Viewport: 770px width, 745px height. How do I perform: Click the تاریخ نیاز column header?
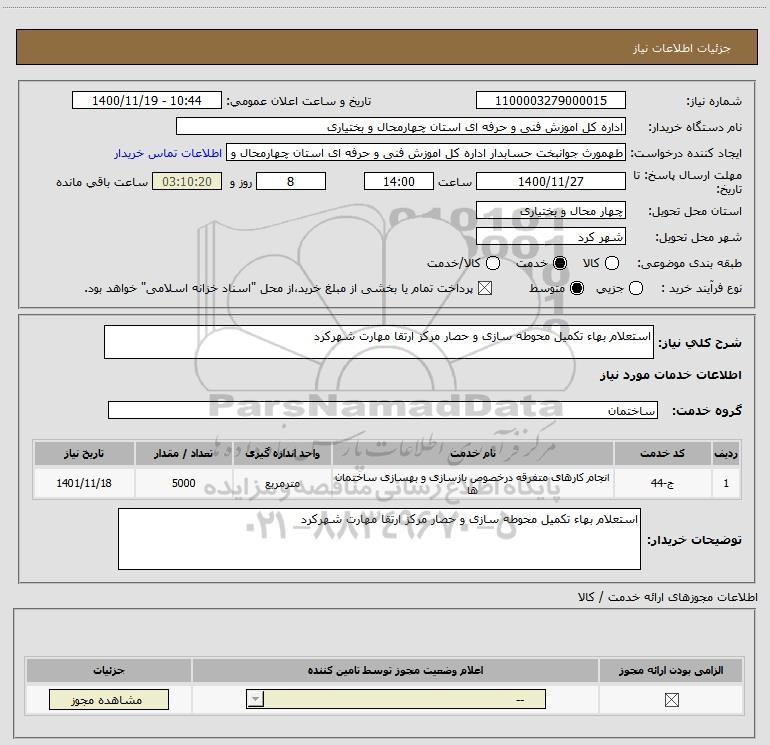pos(84,453)
